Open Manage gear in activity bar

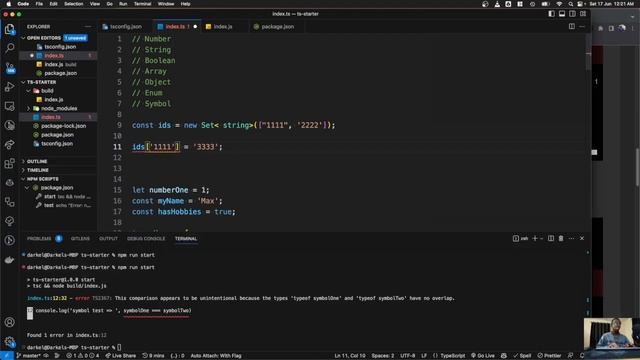tap(9, 342)
